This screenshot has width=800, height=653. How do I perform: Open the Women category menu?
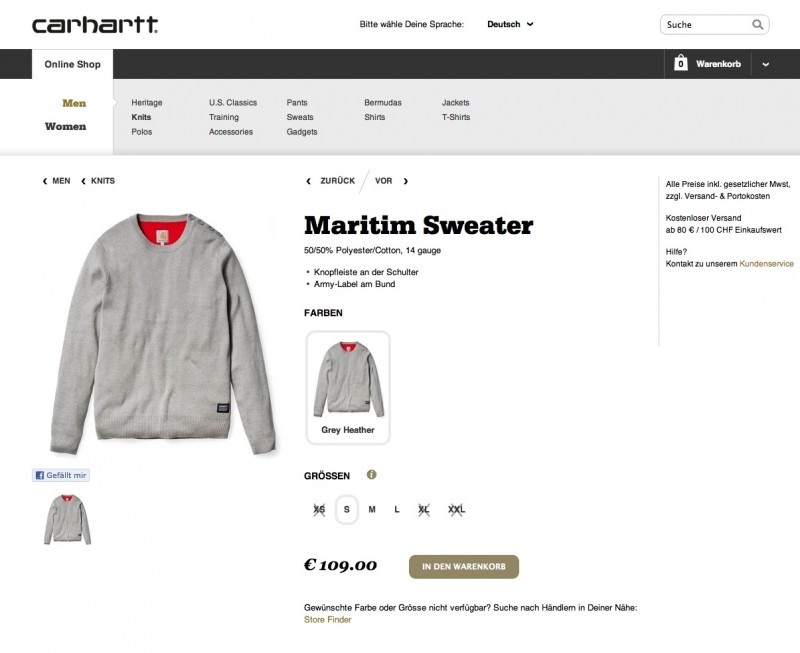click(65, 126)
